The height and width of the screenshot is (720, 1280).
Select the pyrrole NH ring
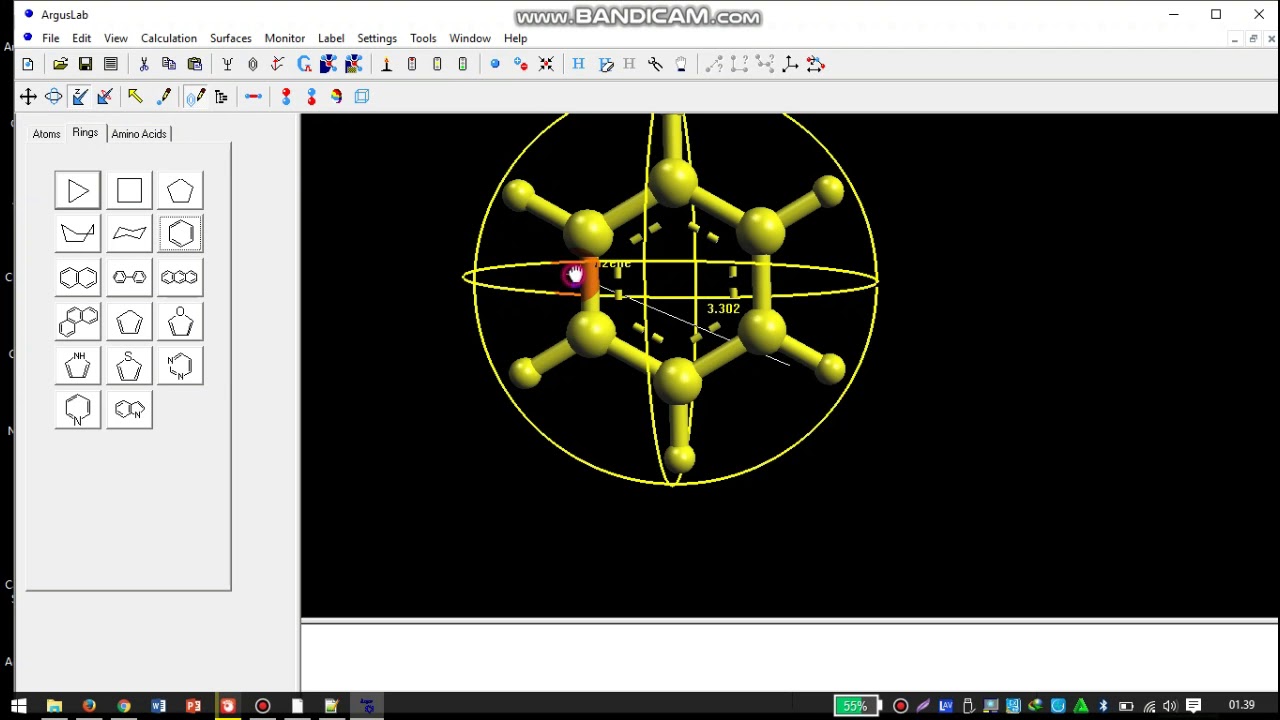tap(78, 366)
